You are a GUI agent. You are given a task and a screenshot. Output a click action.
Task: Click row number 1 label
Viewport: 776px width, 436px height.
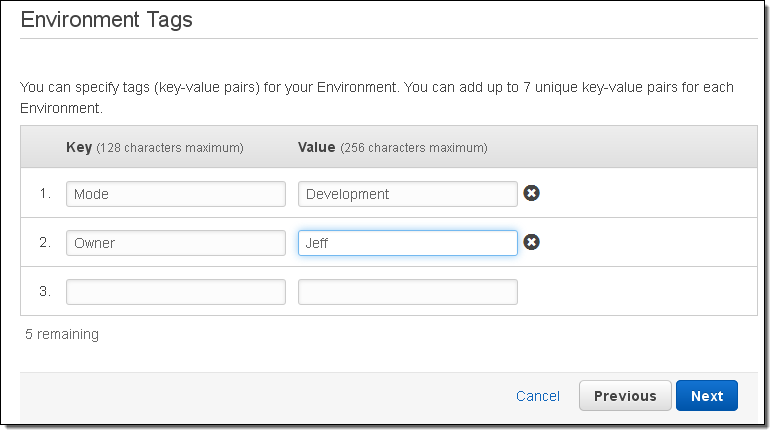[x=45, y=194]
